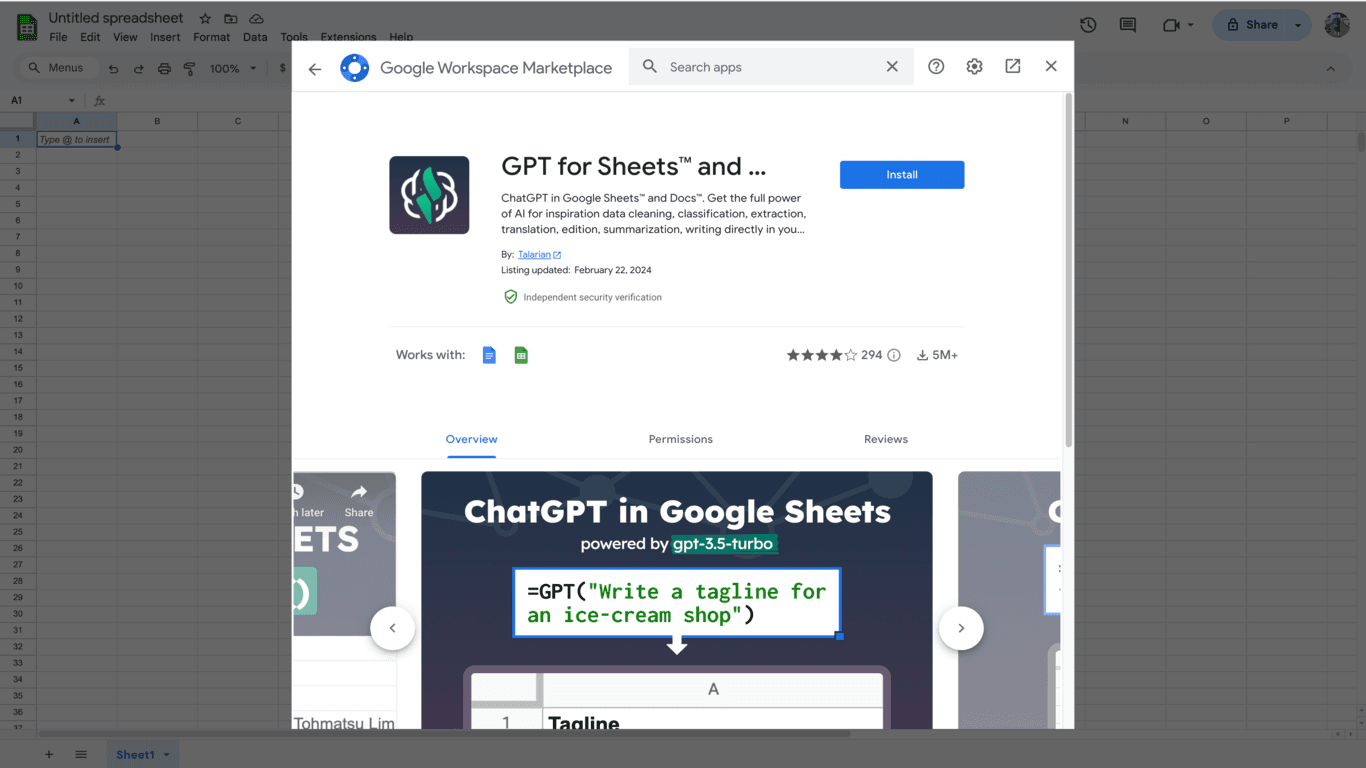Click the Search apps input field
1366x768 pixels.
[x=772, y=67]
